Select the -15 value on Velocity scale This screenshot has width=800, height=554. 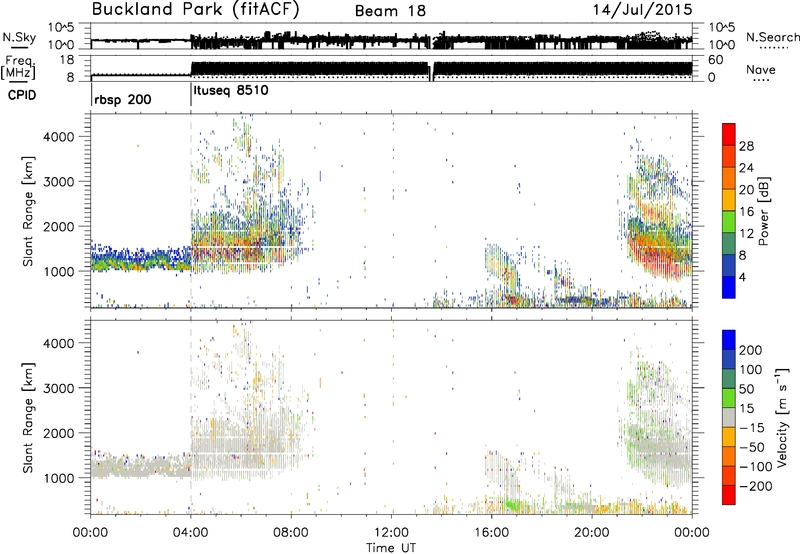(x=752, y=427)
